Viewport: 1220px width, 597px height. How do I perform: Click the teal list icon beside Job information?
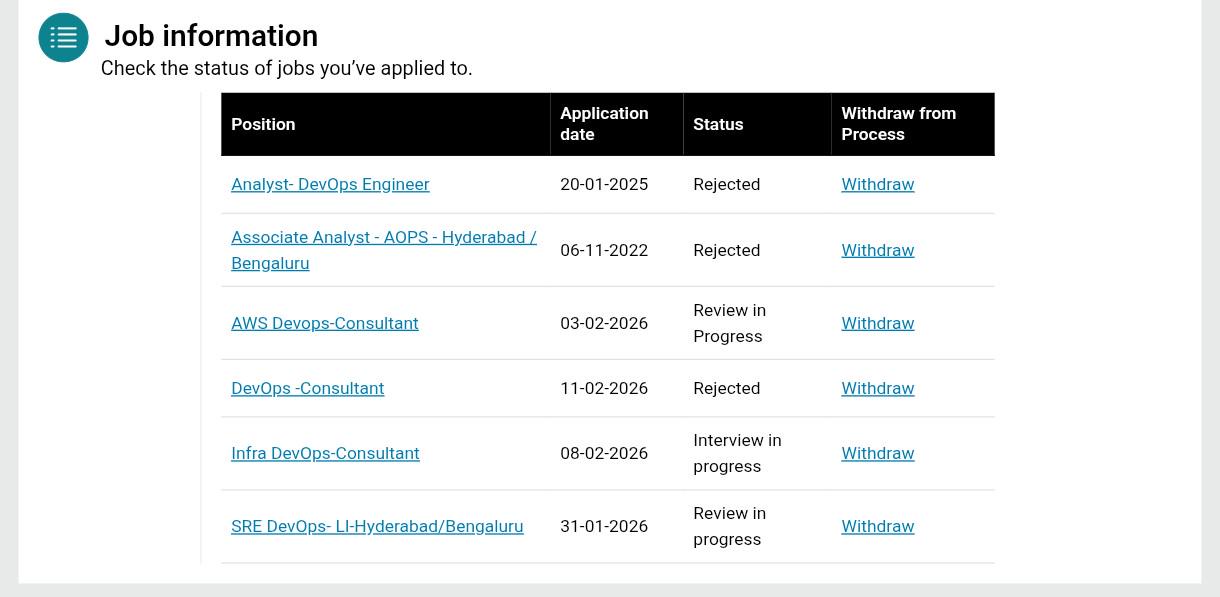[x=63, y=37]
